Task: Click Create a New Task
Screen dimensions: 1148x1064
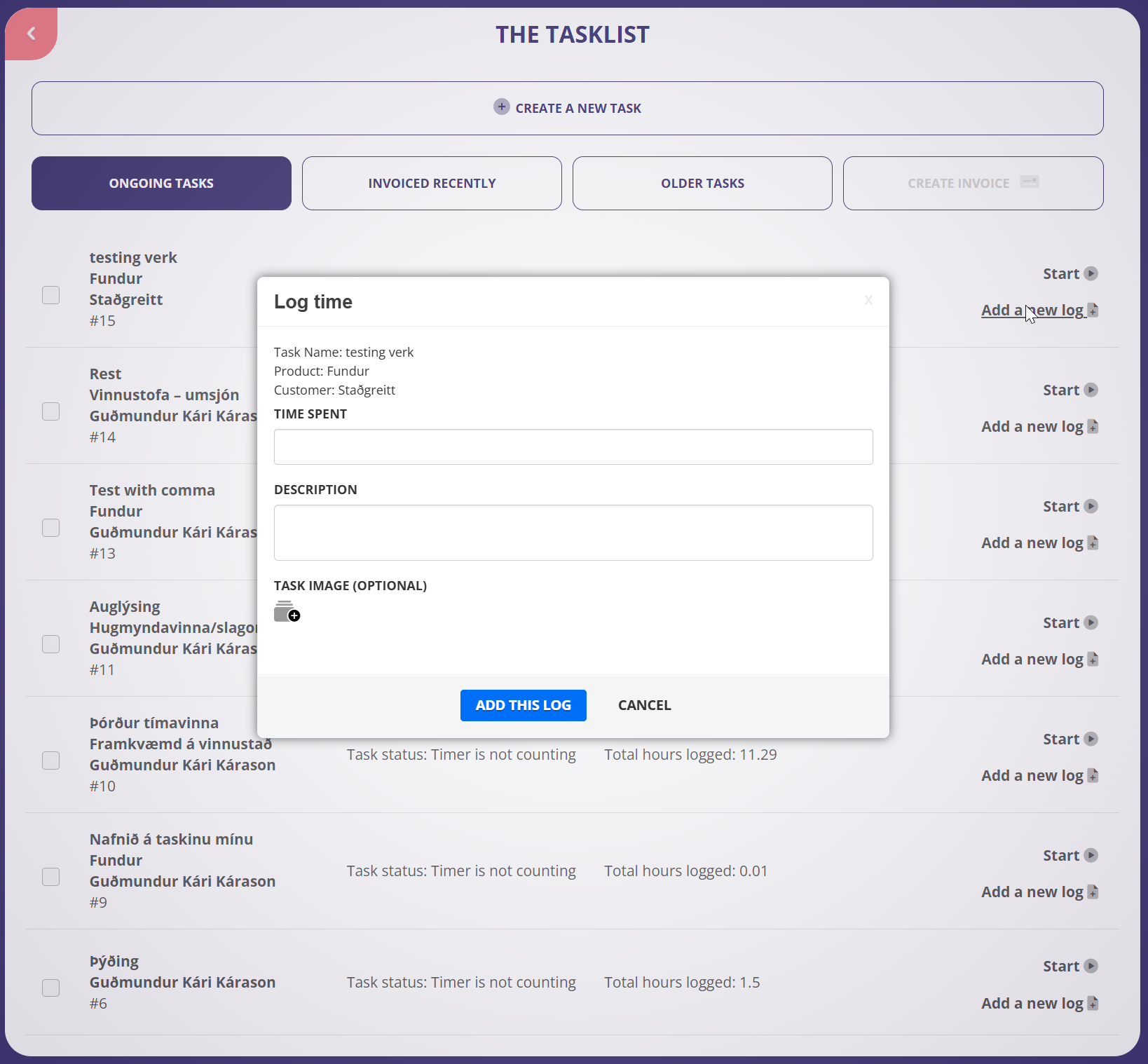Action: coord(568,108)
